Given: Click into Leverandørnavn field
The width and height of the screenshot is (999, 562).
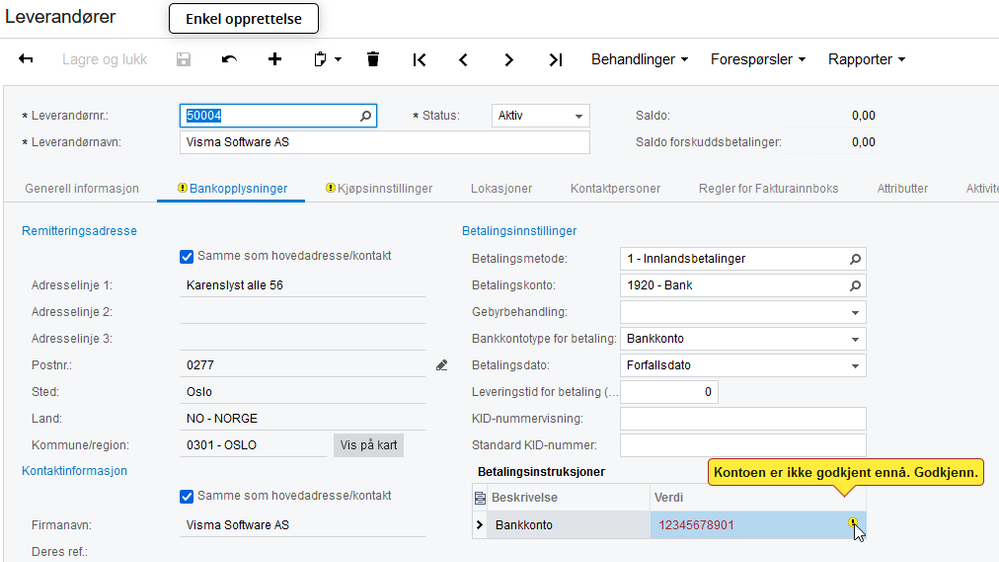Looking at the screenshot, I should tap(384, 142).
